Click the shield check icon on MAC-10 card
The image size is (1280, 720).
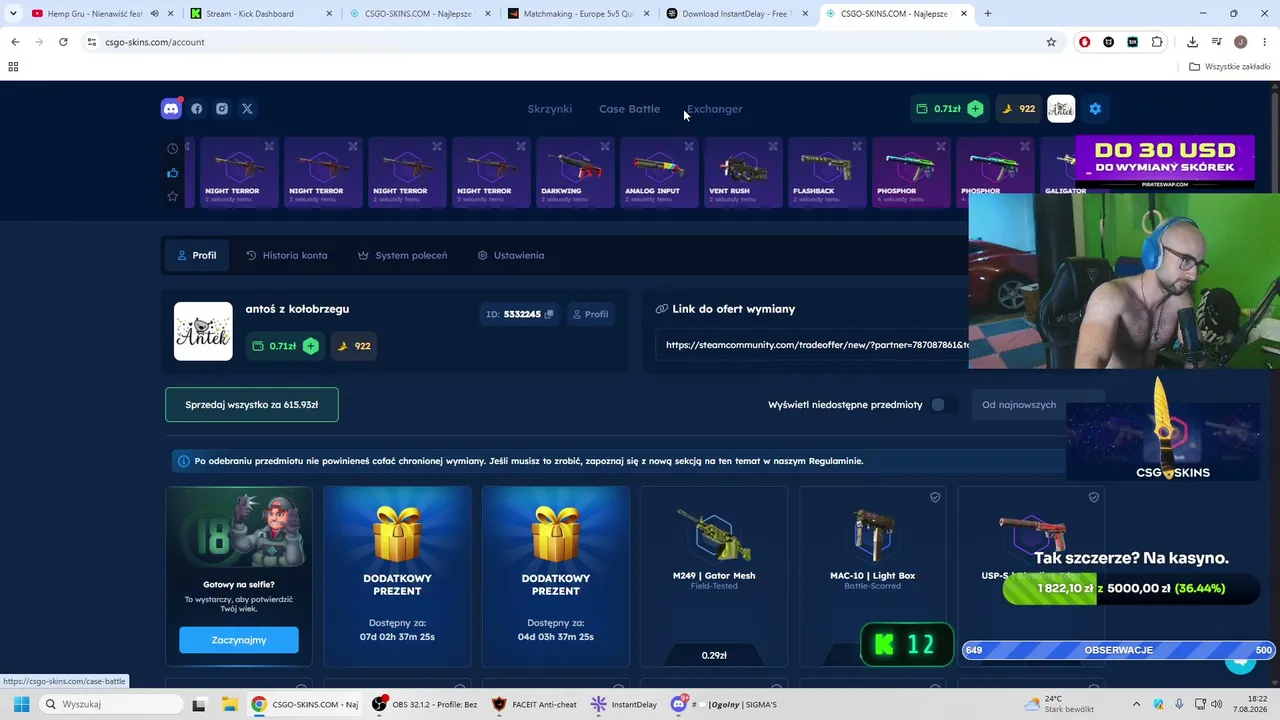pyautogui.click(x=935, y=497)
